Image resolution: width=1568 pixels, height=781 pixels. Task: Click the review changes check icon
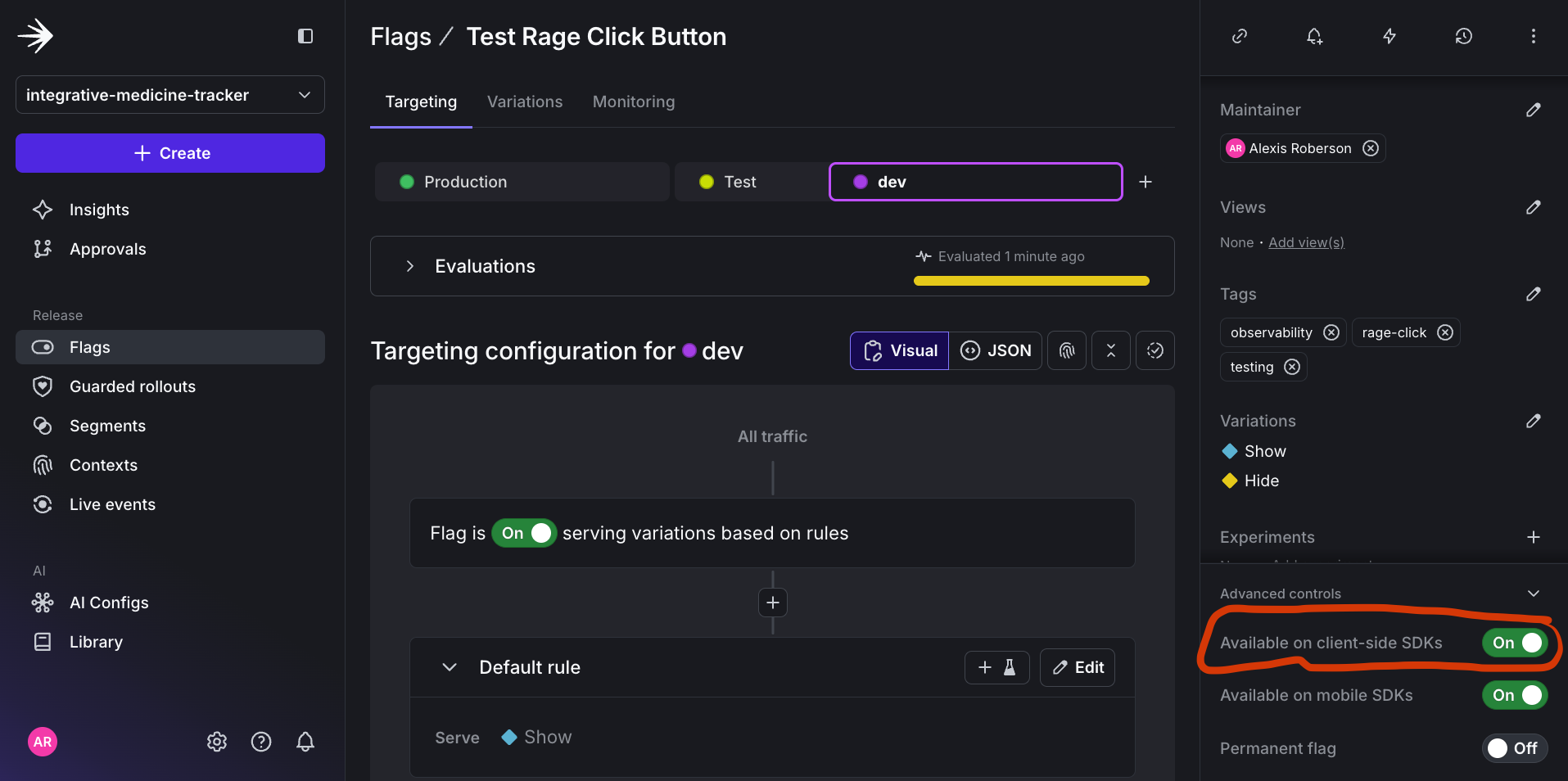point(1155,350)
